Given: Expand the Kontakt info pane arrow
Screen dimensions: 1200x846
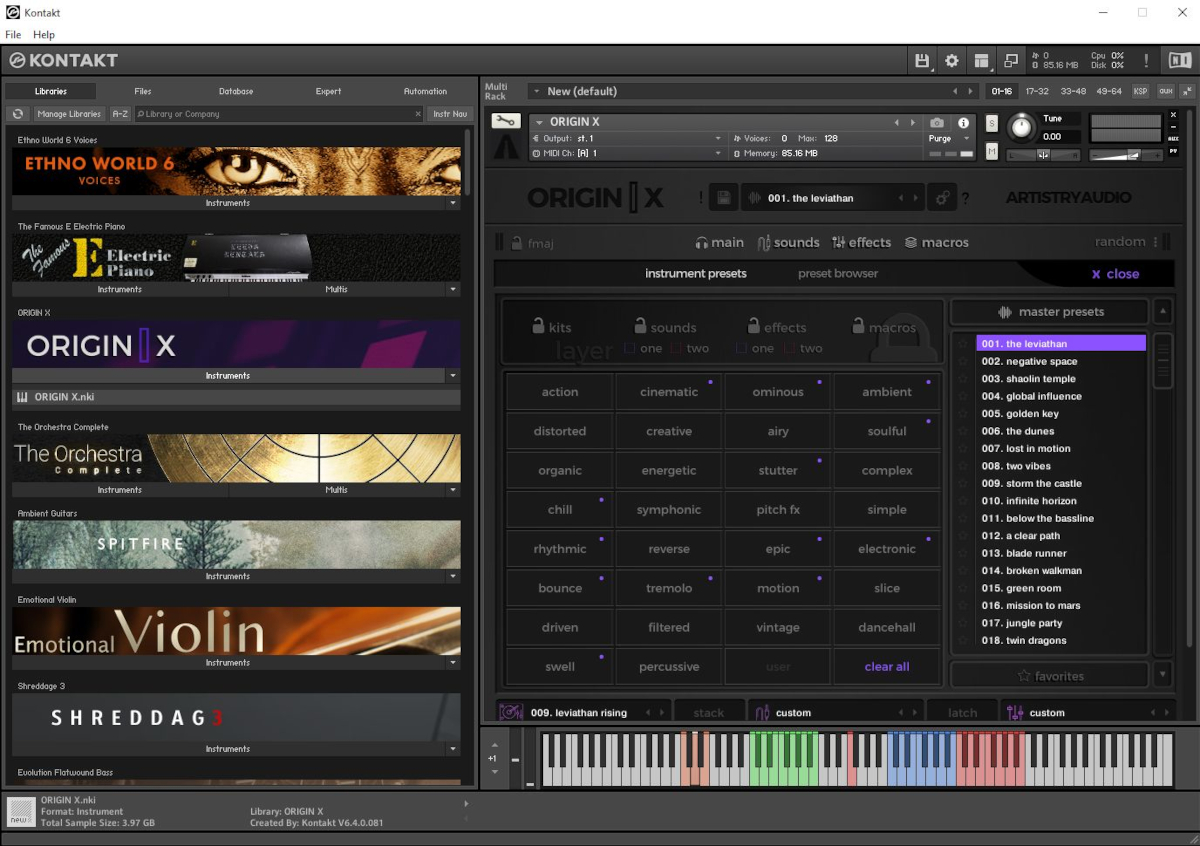Looking at the screenshot, I should coord(466,803).
